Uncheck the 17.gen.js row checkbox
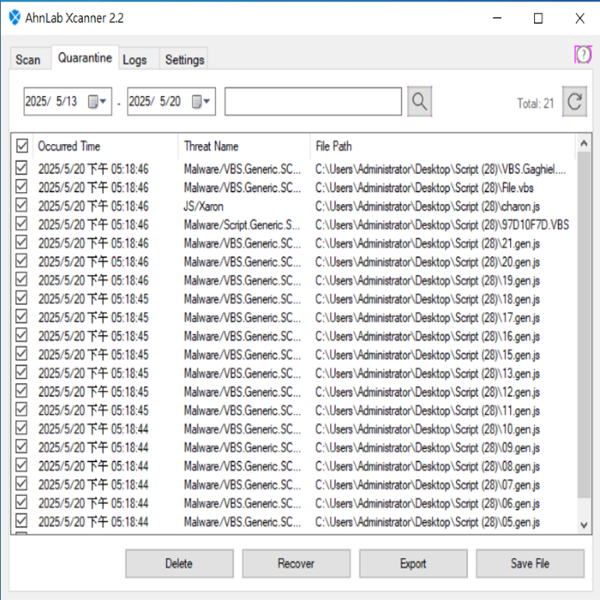The height and width of the screenshot is (600, 600). click(21, 317)
